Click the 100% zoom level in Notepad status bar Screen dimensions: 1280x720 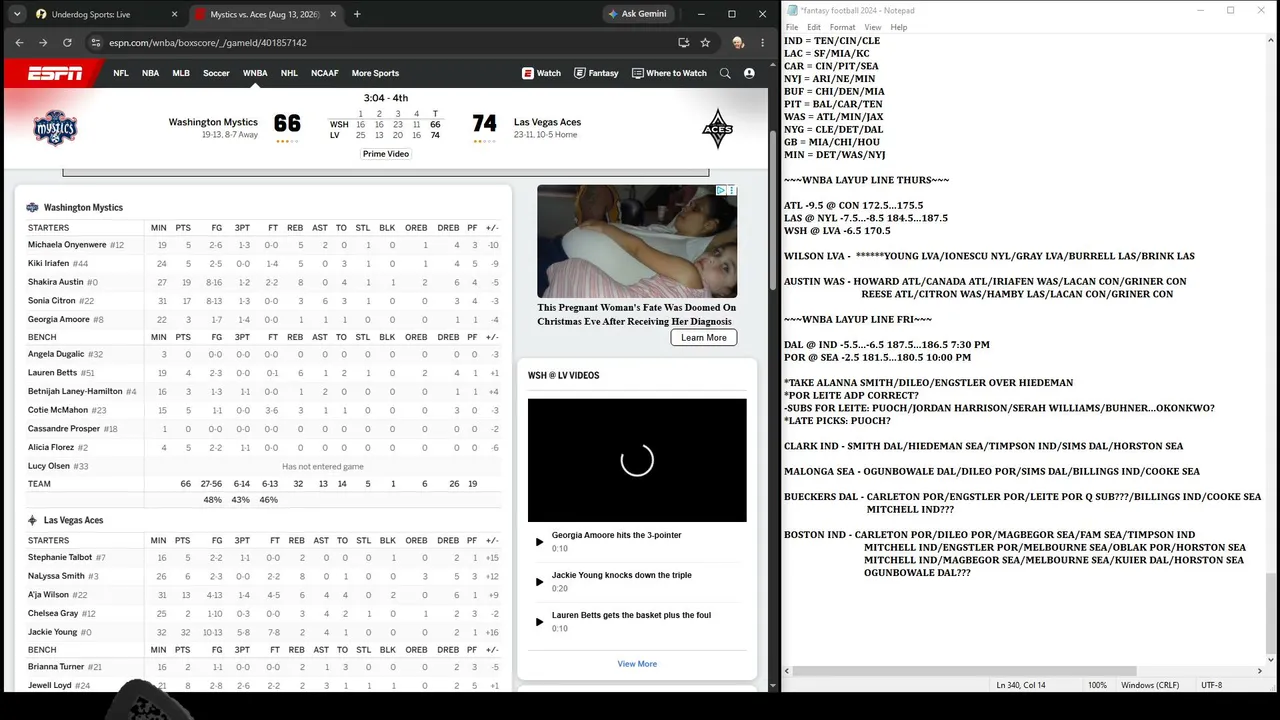1097,685
